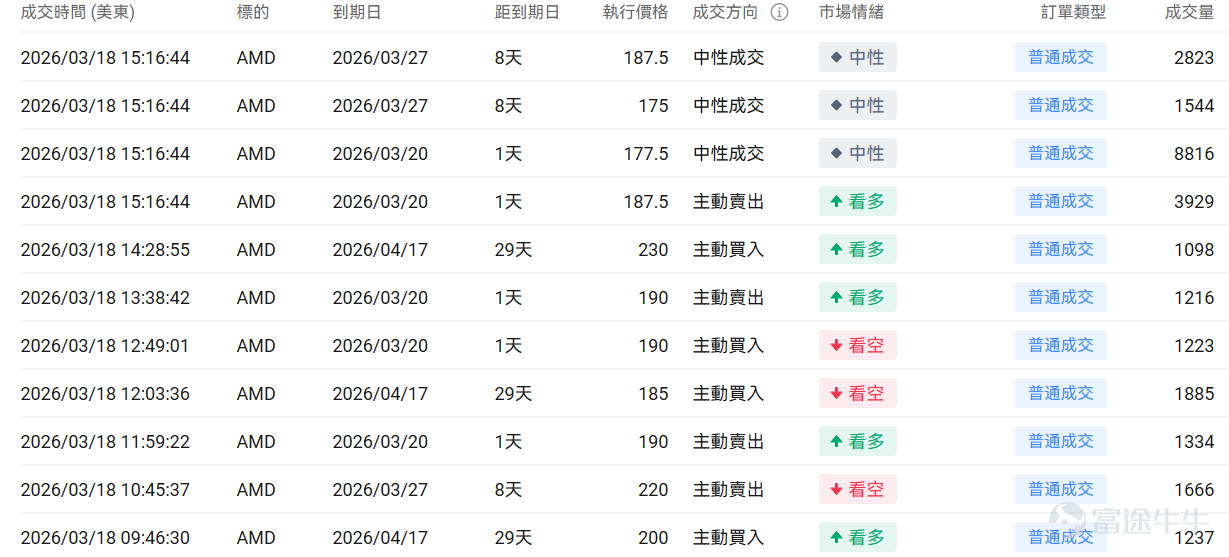Click volume value 2823
Image resolution: width=1229 pixels, height=557 pixels.
click(1194, 58)
